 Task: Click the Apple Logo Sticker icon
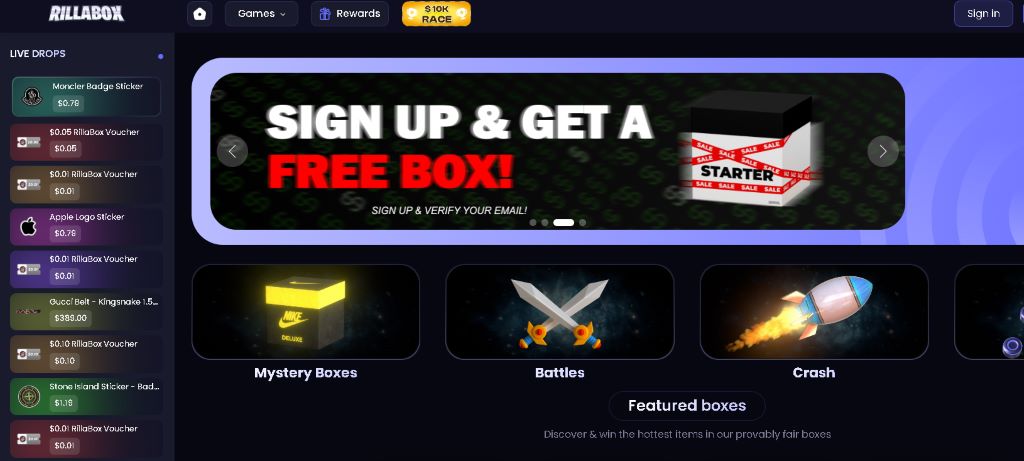[29, 227]
